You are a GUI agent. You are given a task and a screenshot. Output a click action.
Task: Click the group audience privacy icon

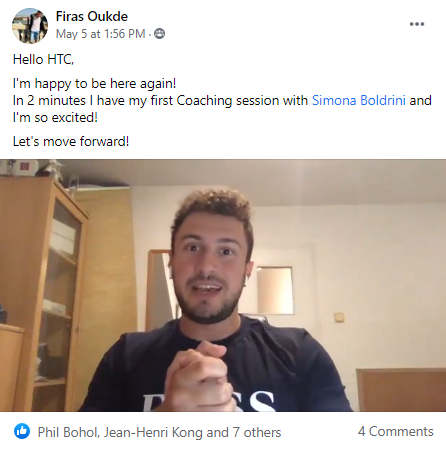159,34
